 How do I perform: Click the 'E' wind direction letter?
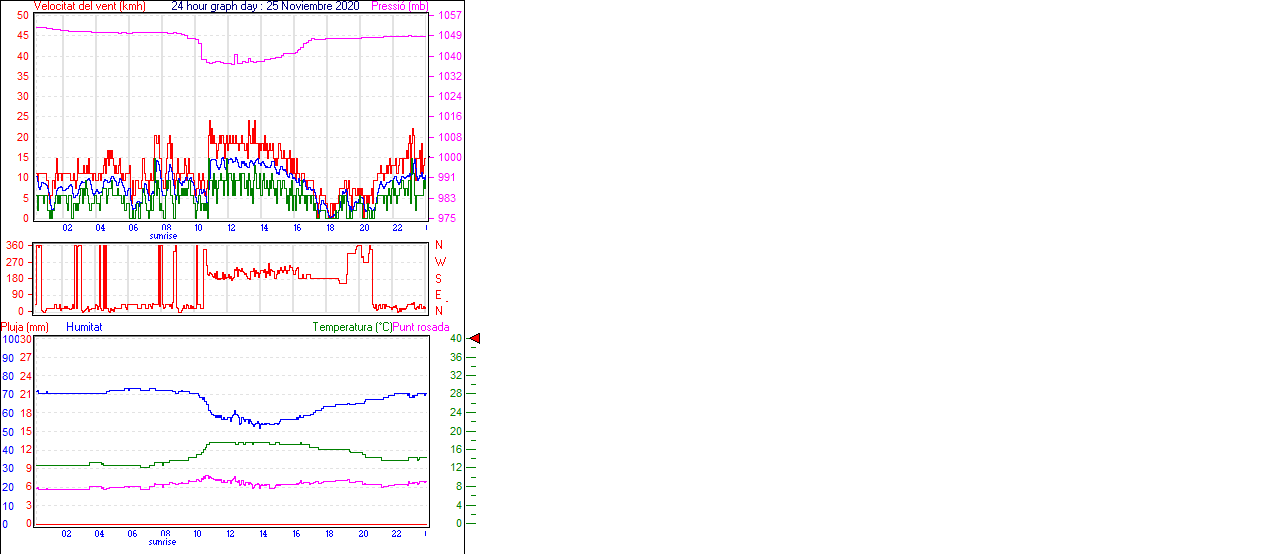[x=438, y=295]
